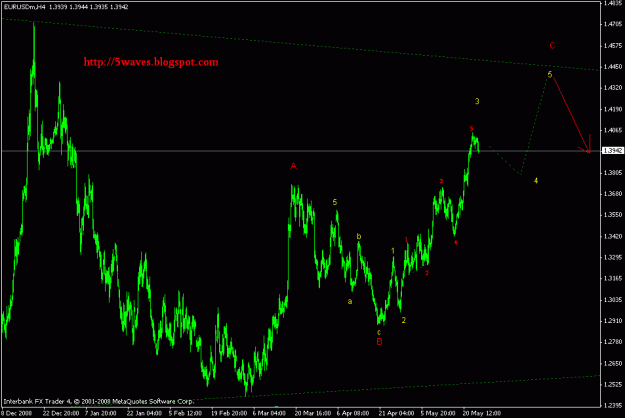Click the 21 Apr 04:00 time label

click(x=396, y=413)
